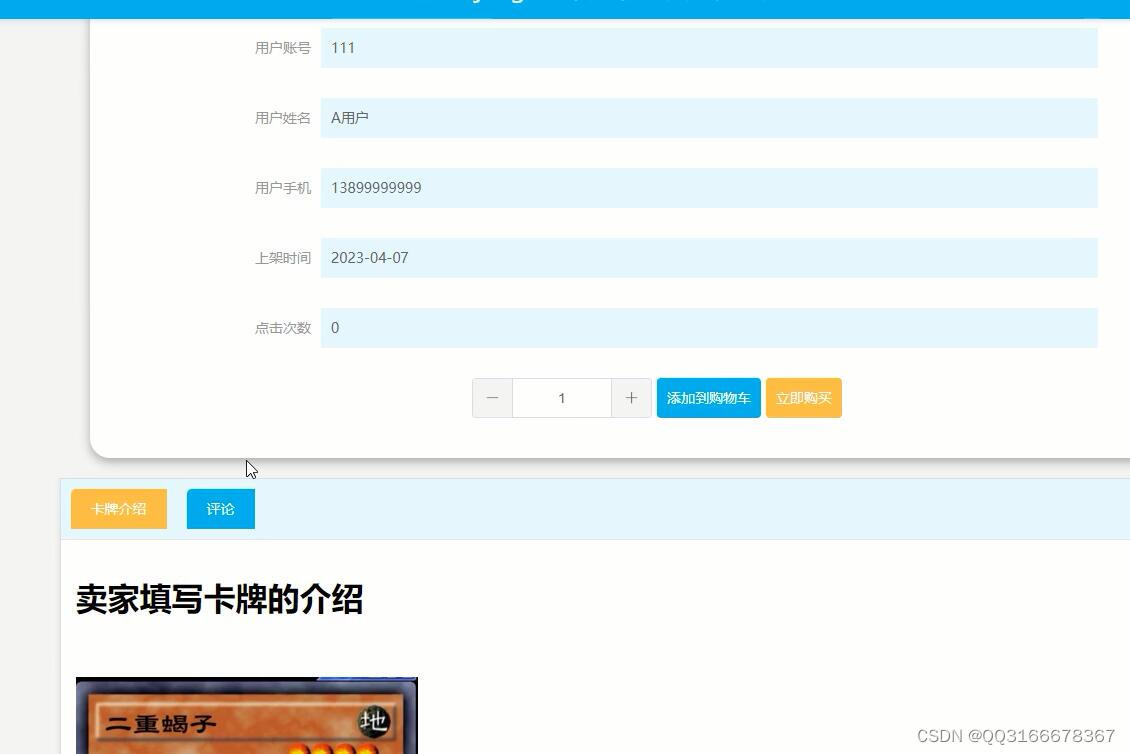Click the orange active 卡牌介绍 tab button
The width and height of the screenshot is (1130, 754).
[x=118, y=508]
